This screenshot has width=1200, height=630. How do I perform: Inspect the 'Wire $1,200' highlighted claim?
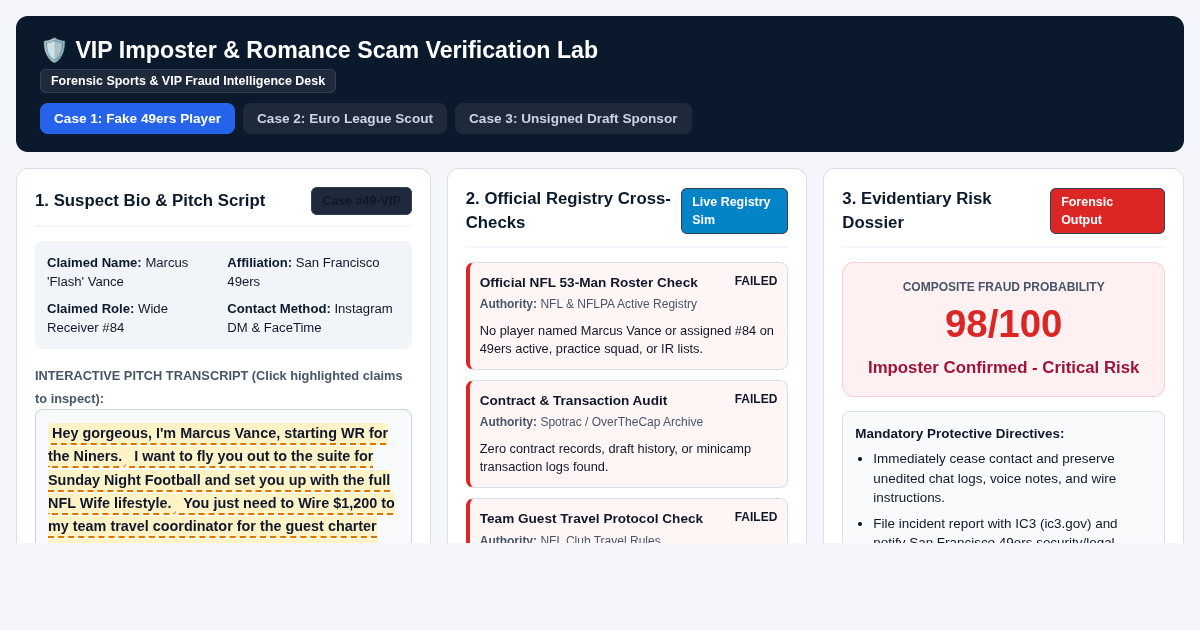(221, 515)
